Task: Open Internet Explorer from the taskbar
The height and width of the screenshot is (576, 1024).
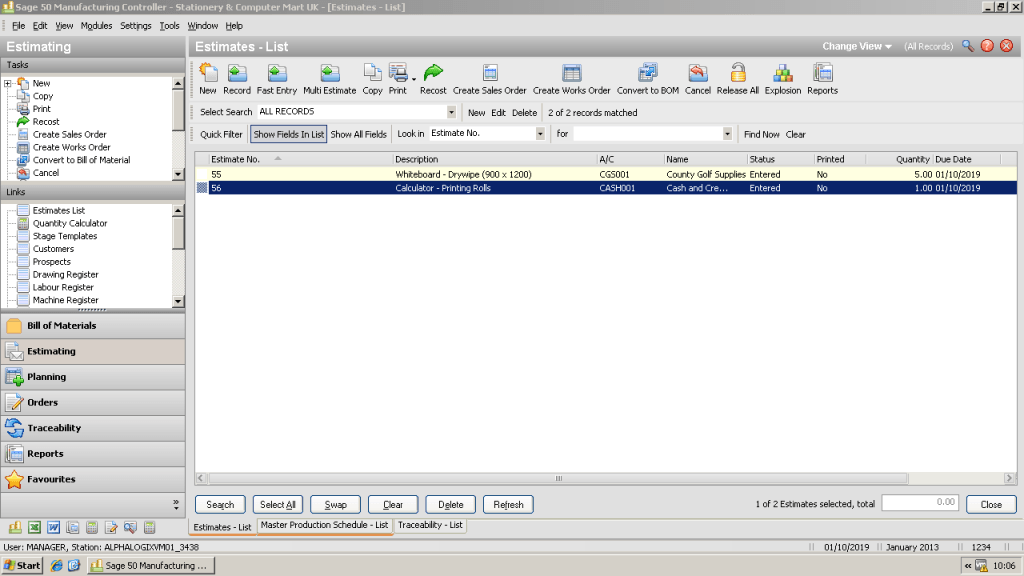Action: point(57,566)
